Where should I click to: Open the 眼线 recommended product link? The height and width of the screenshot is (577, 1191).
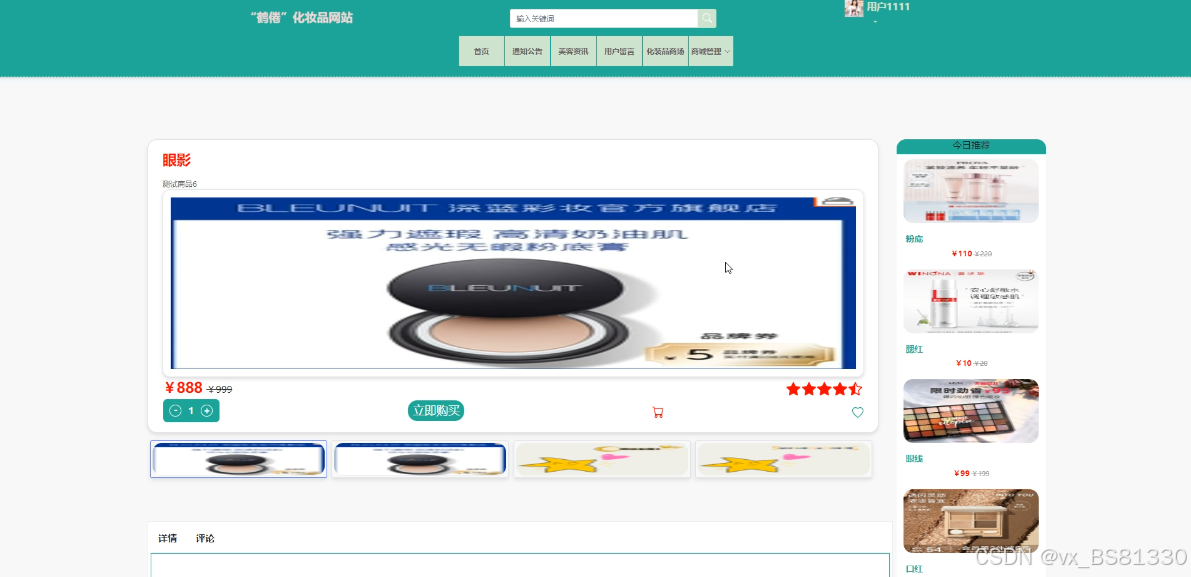[914, 459]
